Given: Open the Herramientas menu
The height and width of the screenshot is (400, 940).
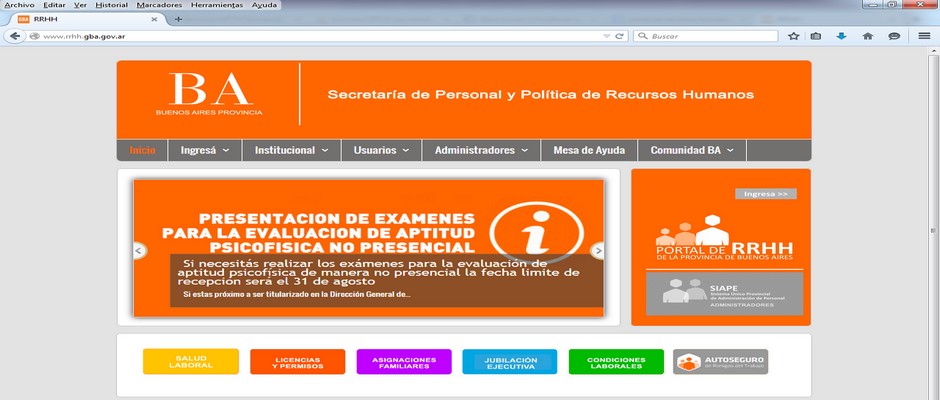Looking at the screenshot, I should click(x=217, y=5).
